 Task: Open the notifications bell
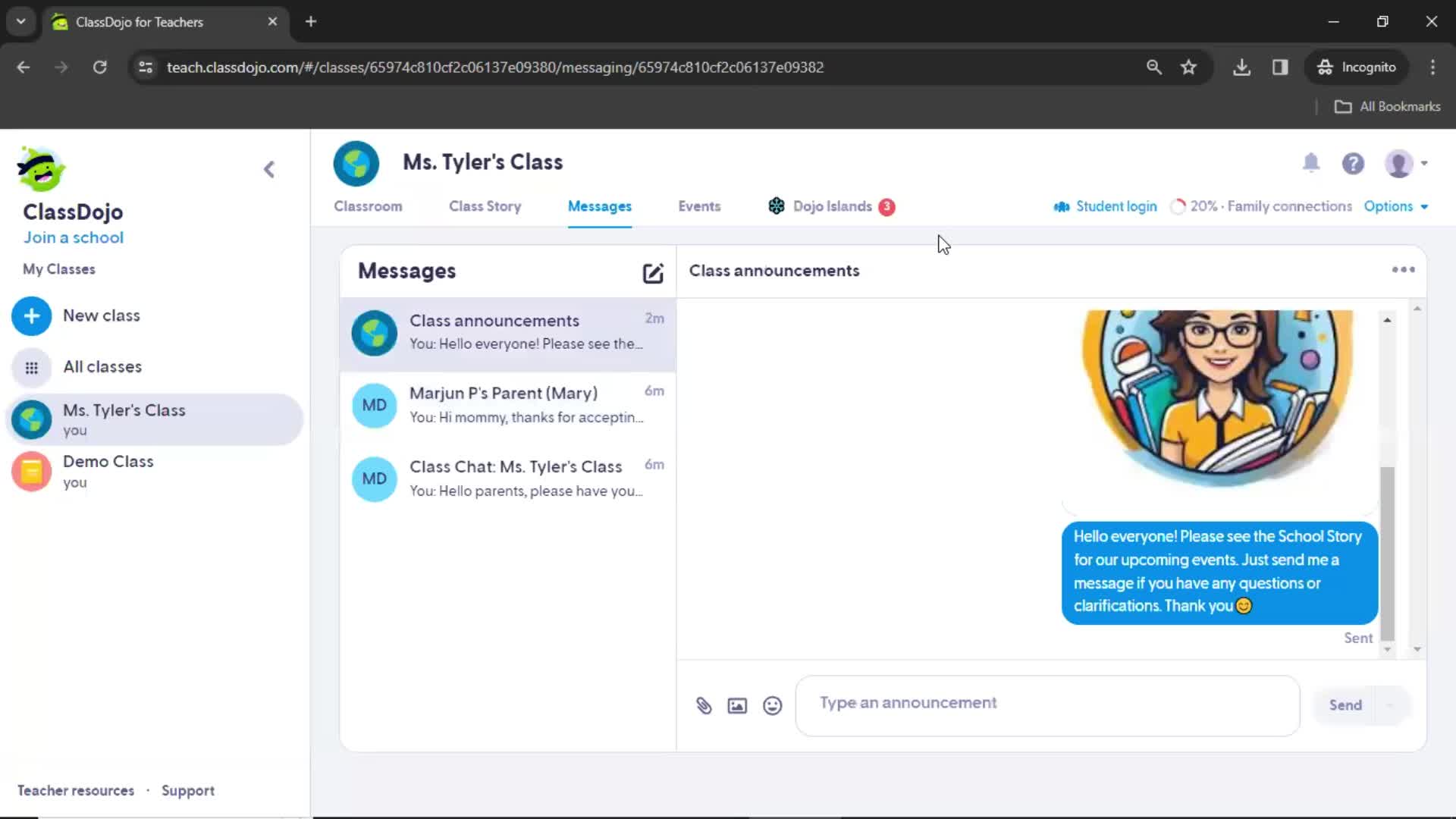[1311, 162]
